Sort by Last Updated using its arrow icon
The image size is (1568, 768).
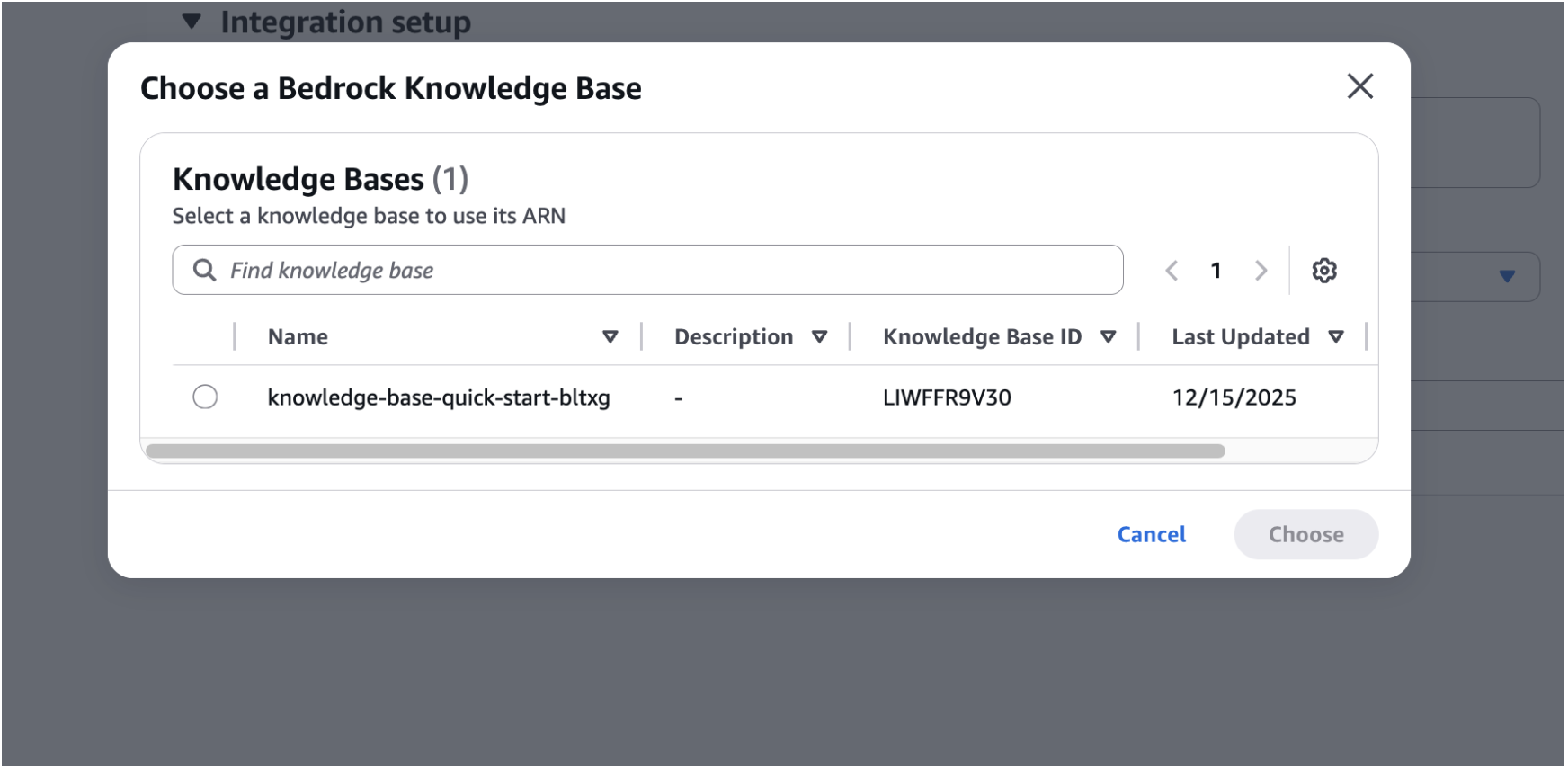pyautogui.click(x=1336, y=337)
